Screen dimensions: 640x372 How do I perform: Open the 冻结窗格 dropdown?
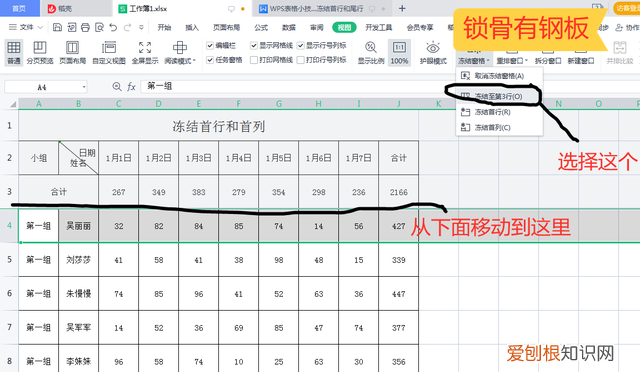(x=474, y=61)
